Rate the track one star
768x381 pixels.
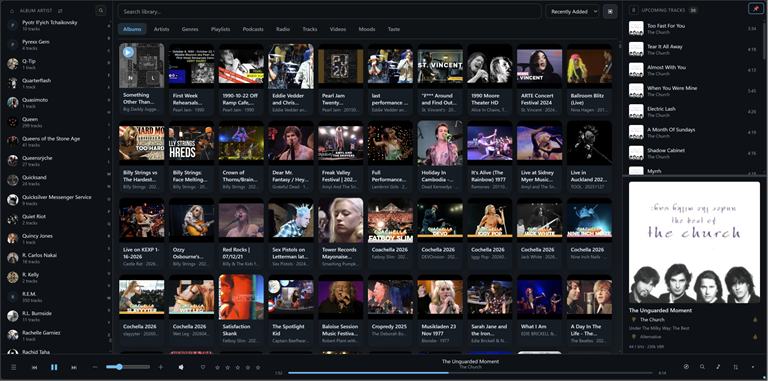pos(217,367)
